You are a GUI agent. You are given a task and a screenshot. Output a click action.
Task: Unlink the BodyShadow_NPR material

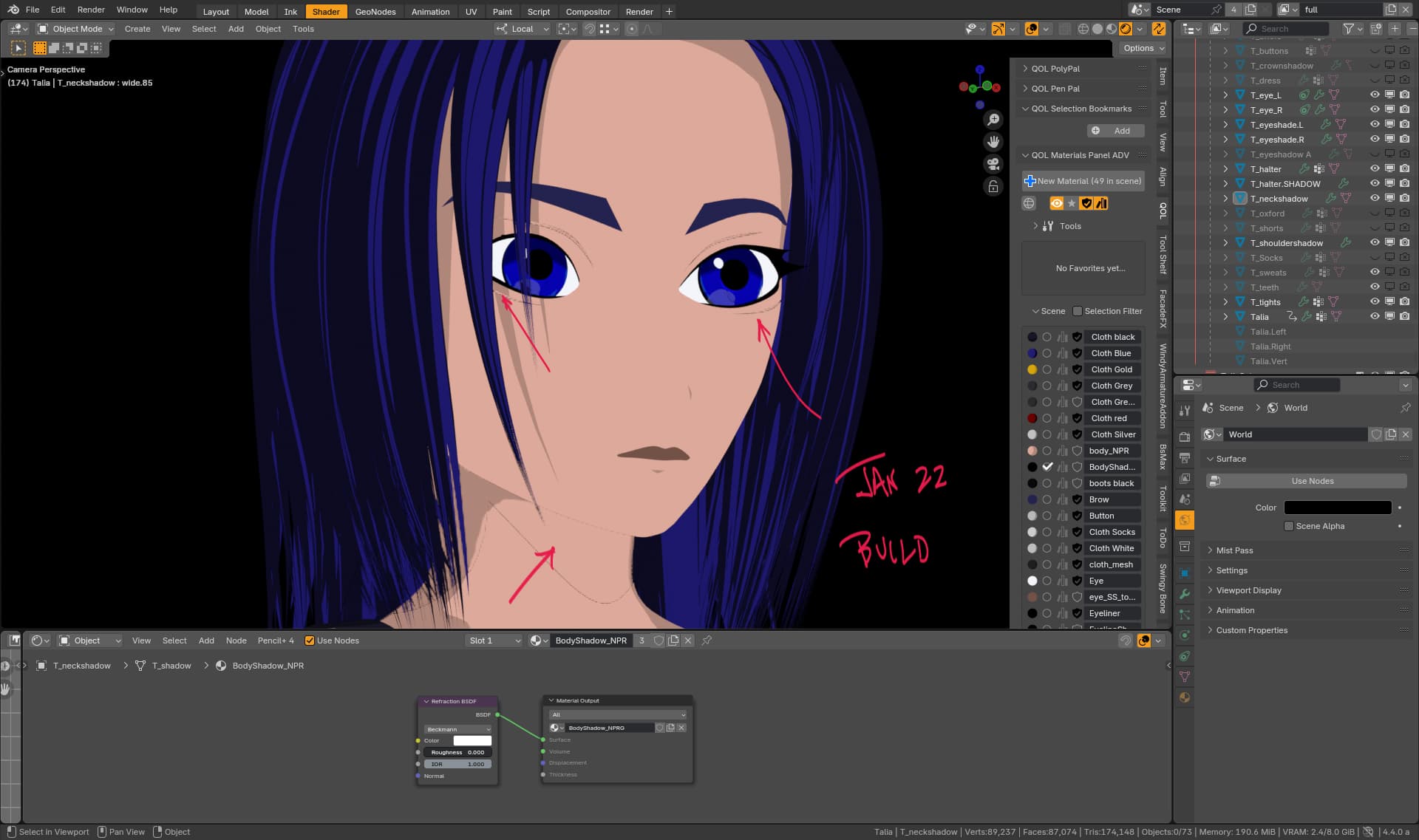tap(688, 641)
